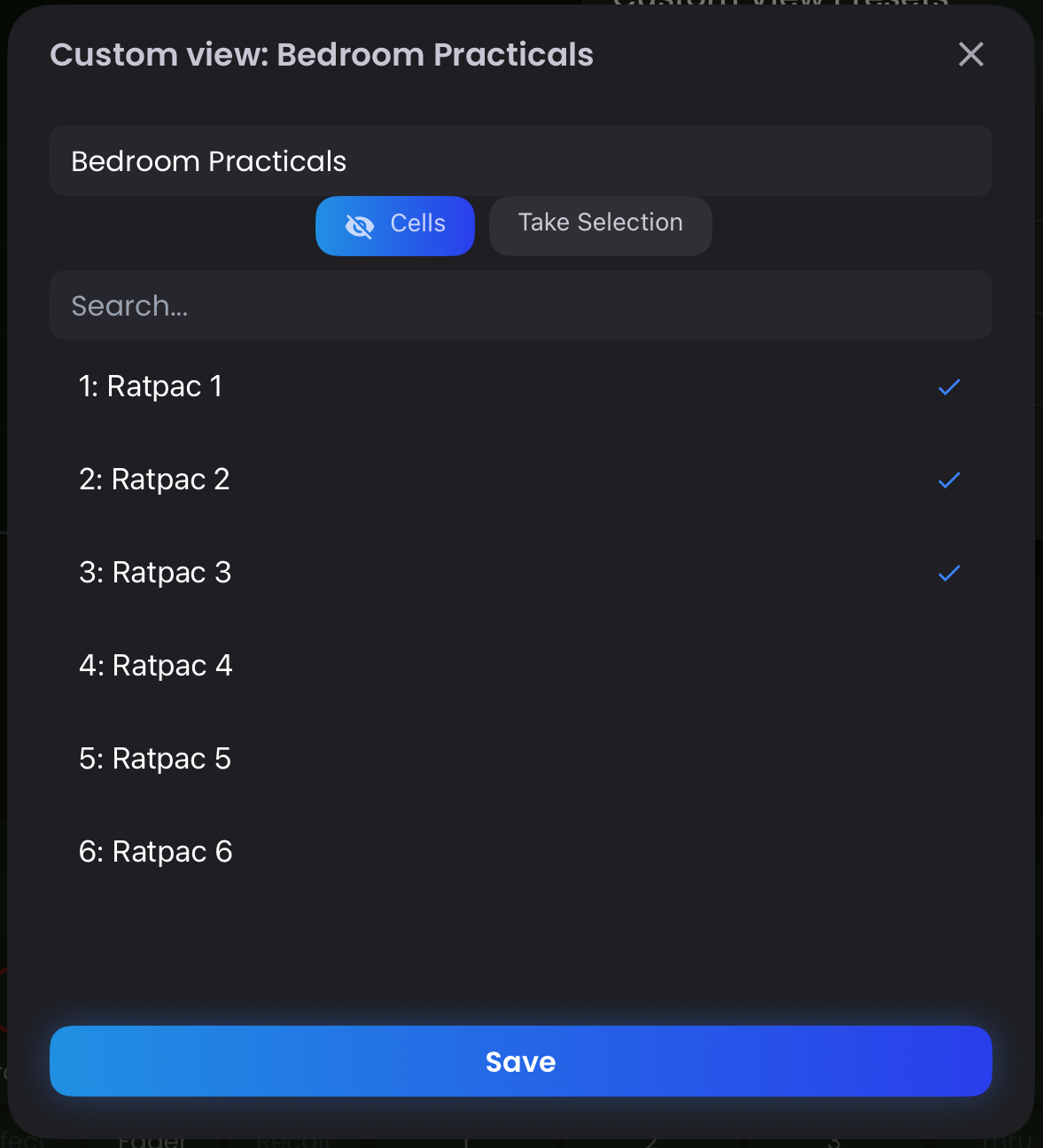This screenshot has height=1148, width=1043.
Task: Click the blue checkmark beside Ratpac 1
Action: pos(948,387)
